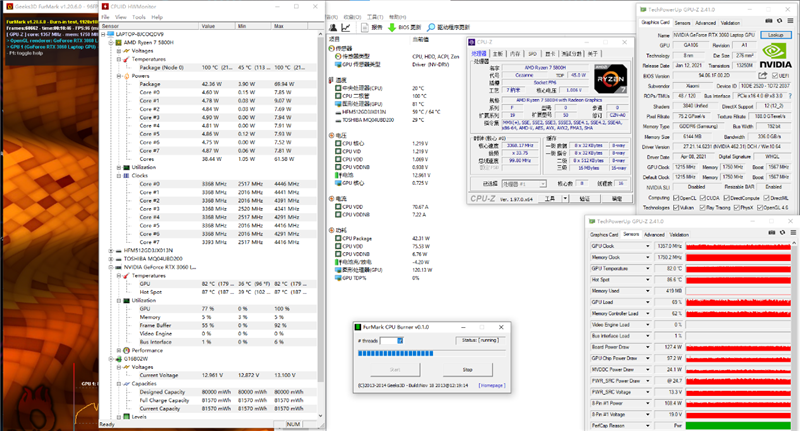
Task: Click Value column header in HWMonitor
Action: [x=218, y=26]
